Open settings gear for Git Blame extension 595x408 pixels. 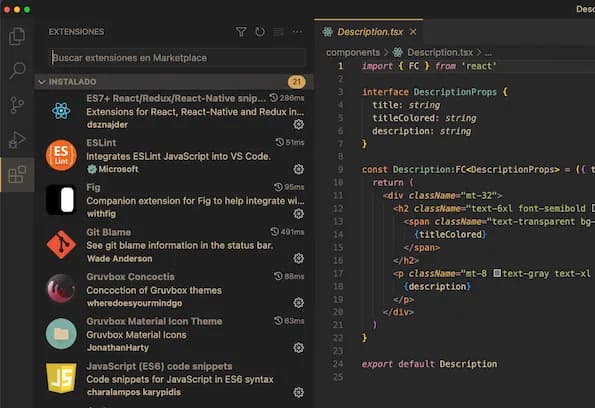[x=299, y=258]
